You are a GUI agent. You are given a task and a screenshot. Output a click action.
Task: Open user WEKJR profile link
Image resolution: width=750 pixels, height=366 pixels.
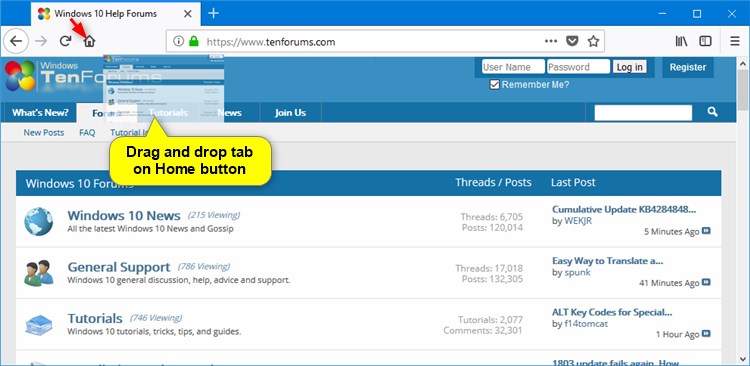(x=578, y=221)
